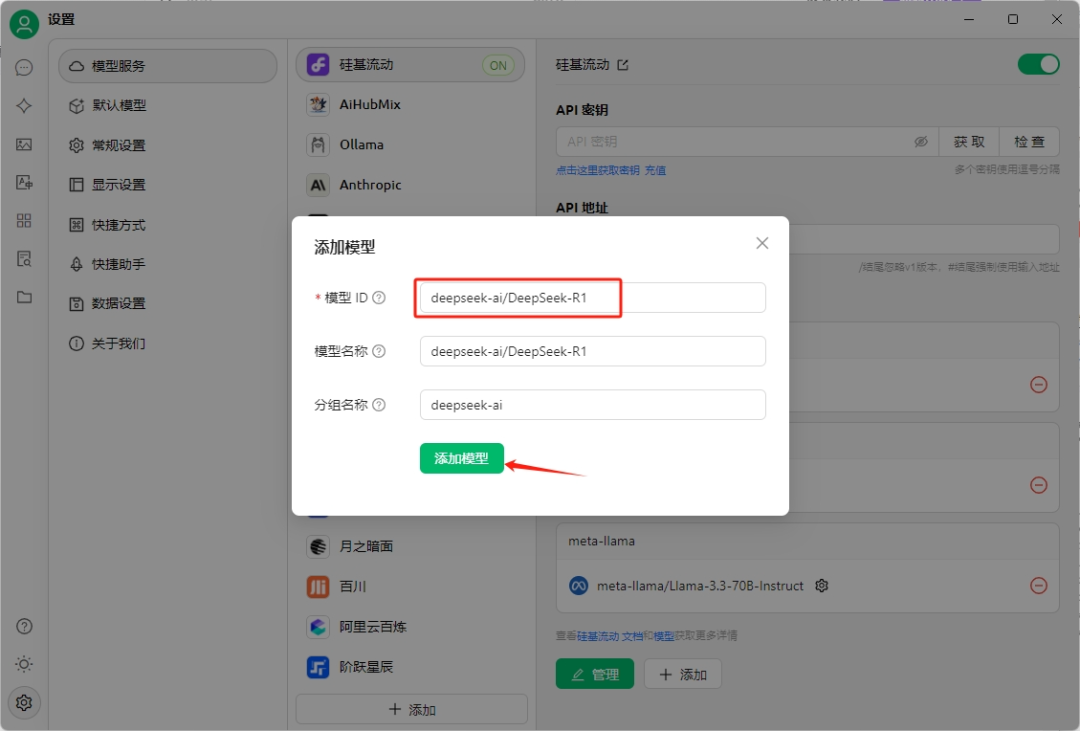This screenshot has width=1080, height=731.
Task: Remove the Llama-3.3-70B-Instruct model
Action: 1039,586
